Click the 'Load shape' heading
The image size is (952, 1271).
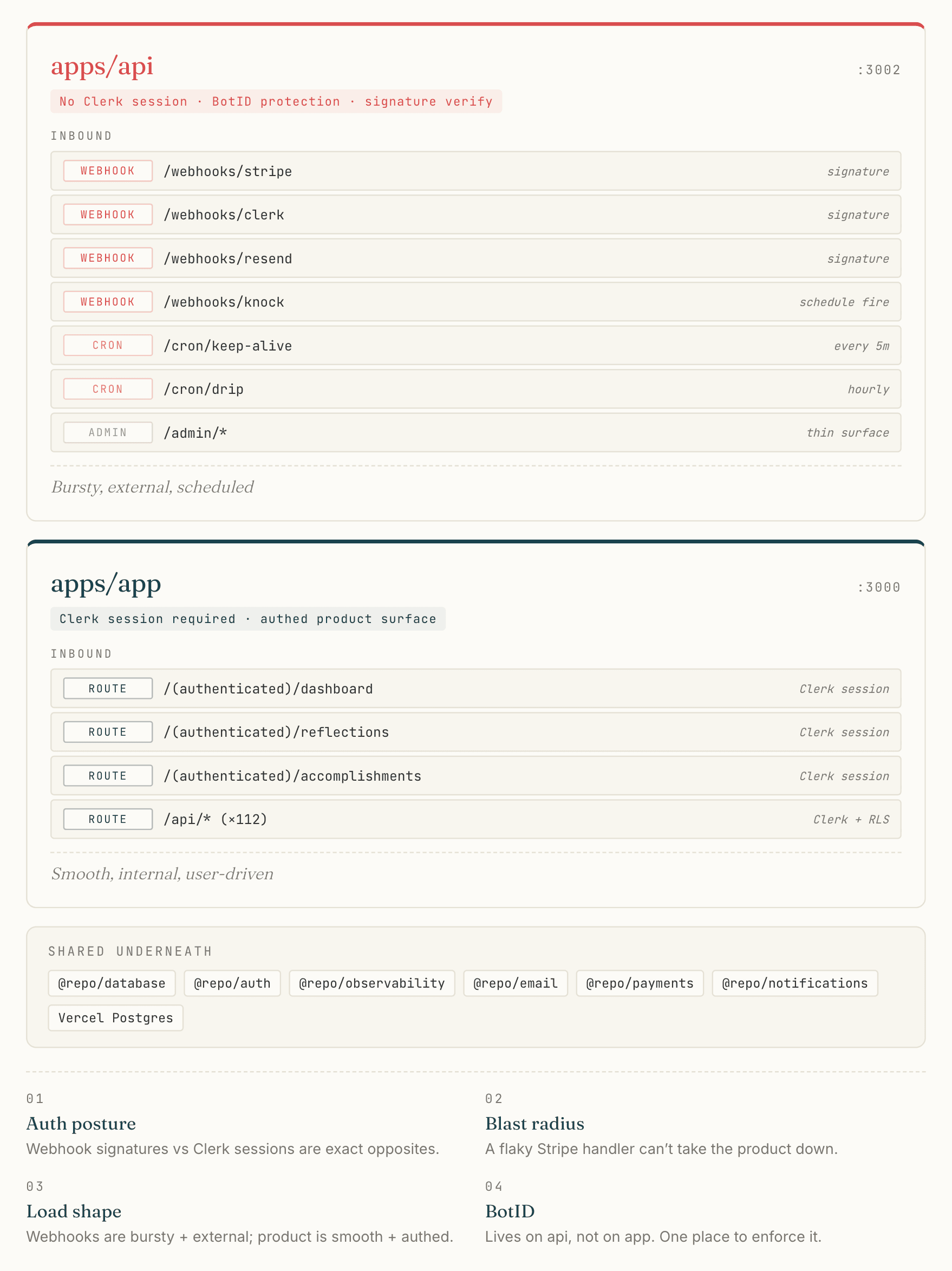[x=74, y=1212]
